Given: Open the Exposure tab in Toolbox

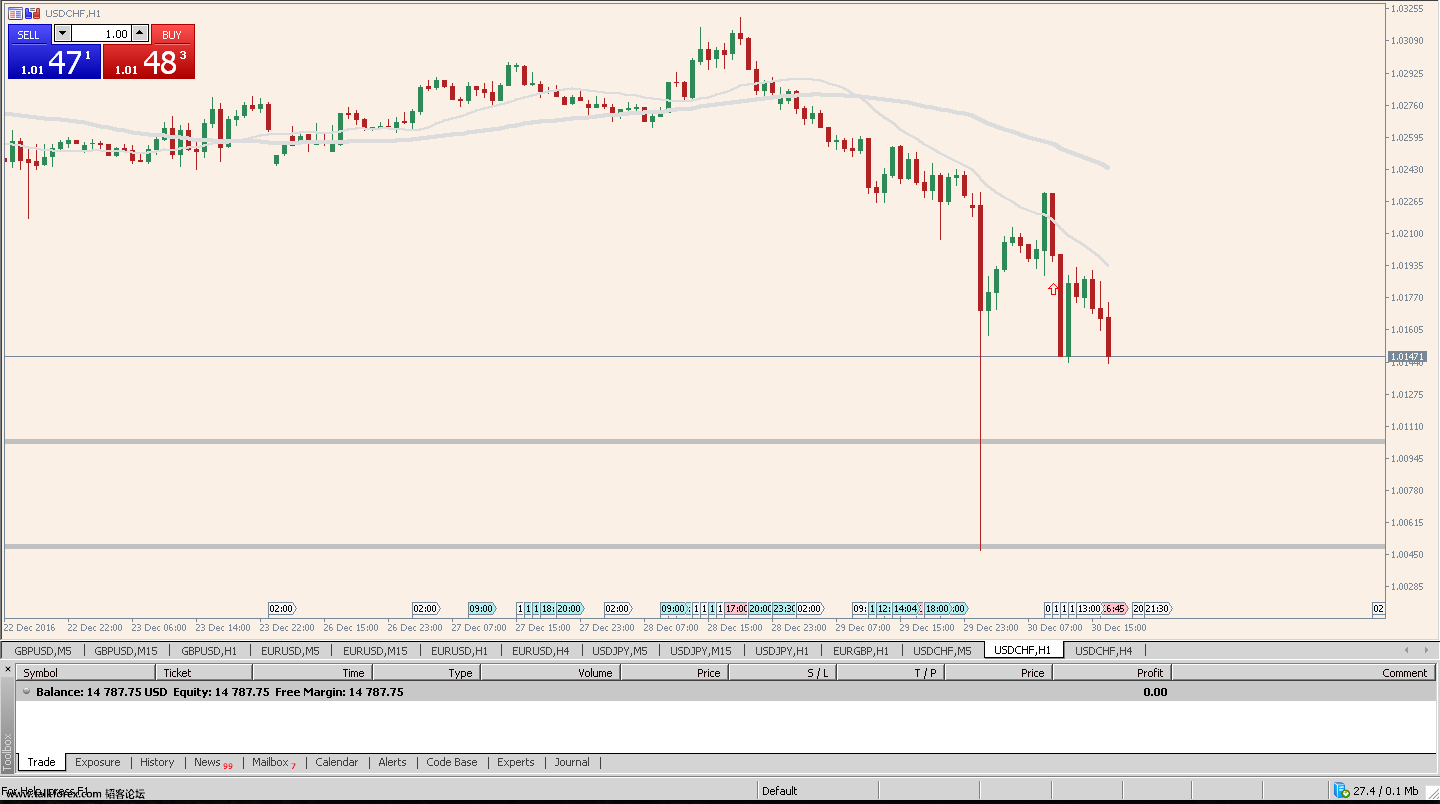Looking at the screenshot, I should click(97, 762).
